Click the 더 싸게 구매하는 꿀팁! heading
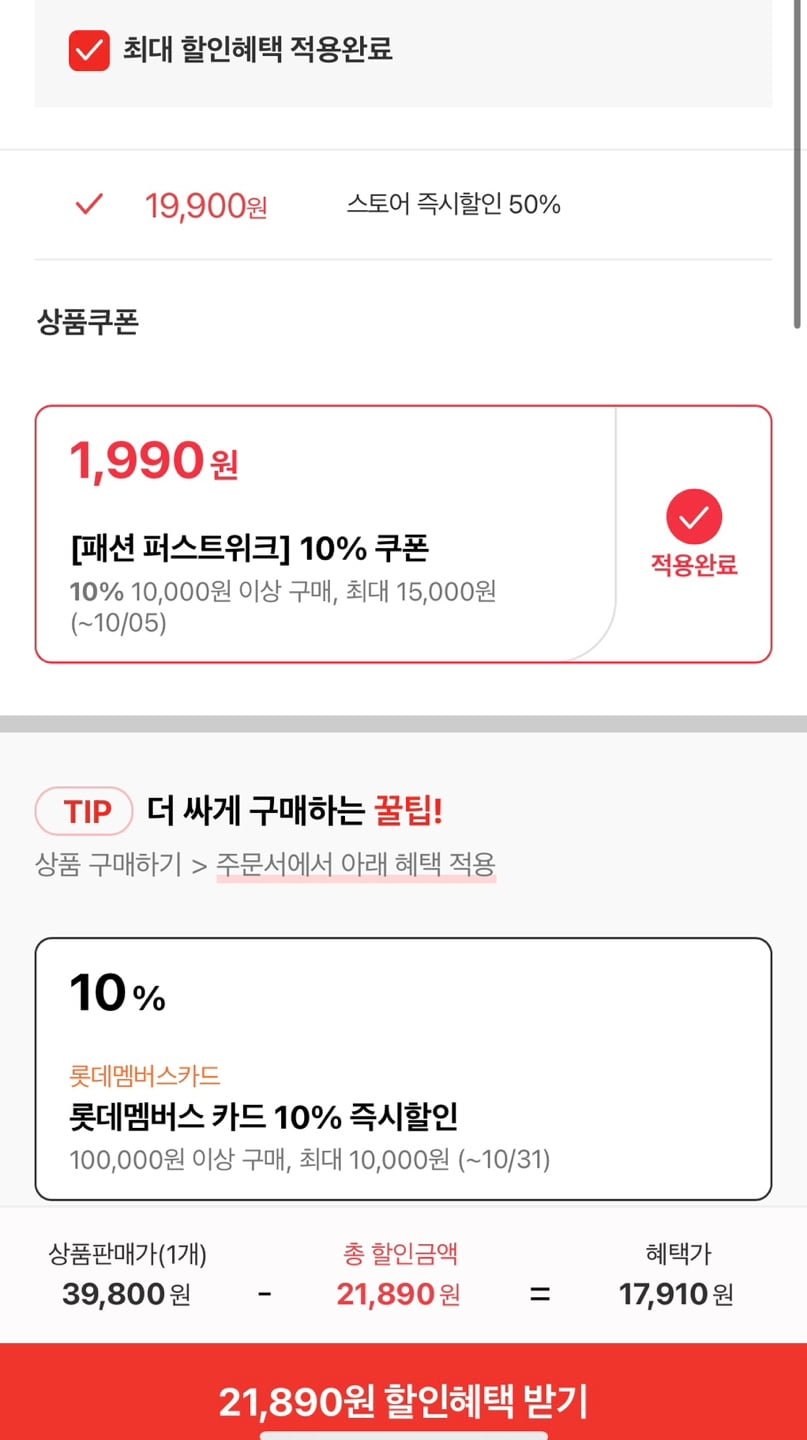Viewport: 807px width, 1440px height. [294, 811]
